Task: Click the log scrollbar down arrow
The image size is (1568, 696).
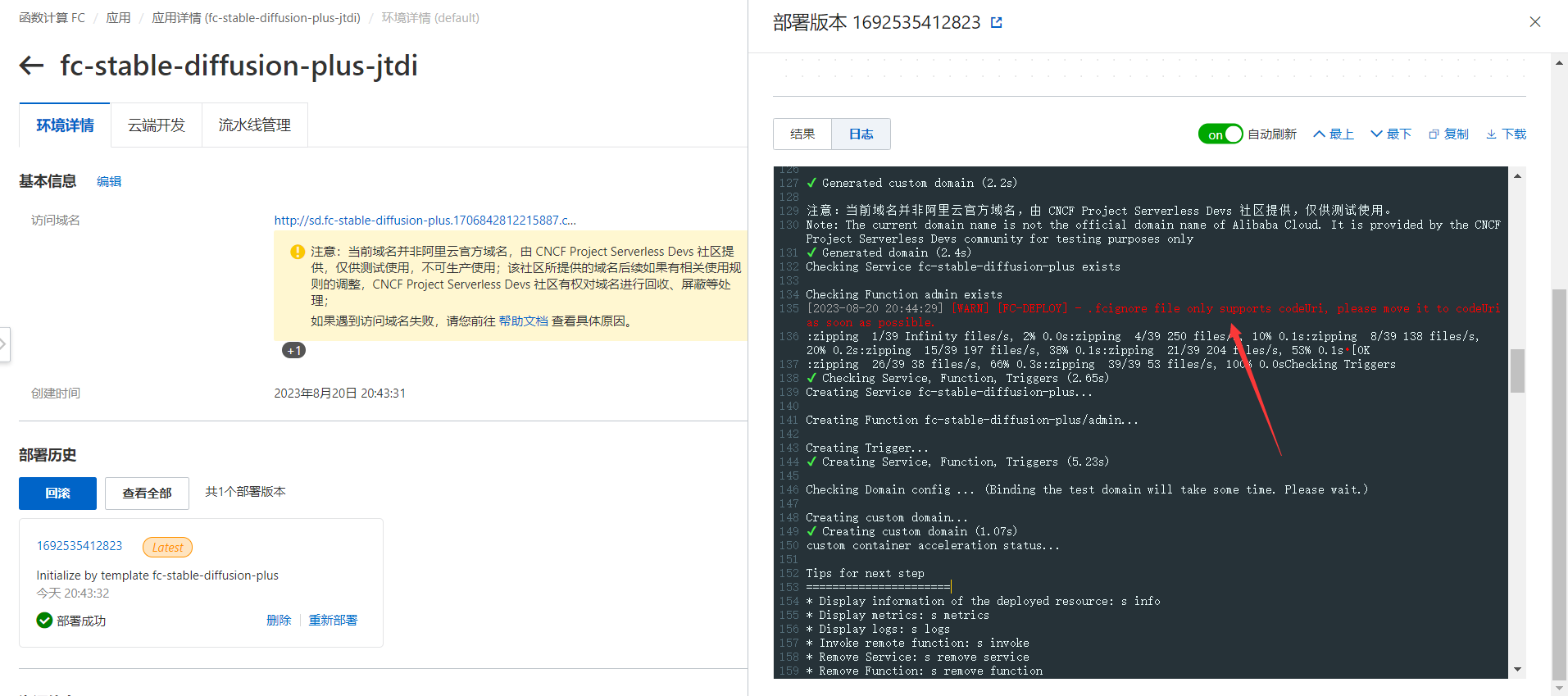Action: [1517, 670]
